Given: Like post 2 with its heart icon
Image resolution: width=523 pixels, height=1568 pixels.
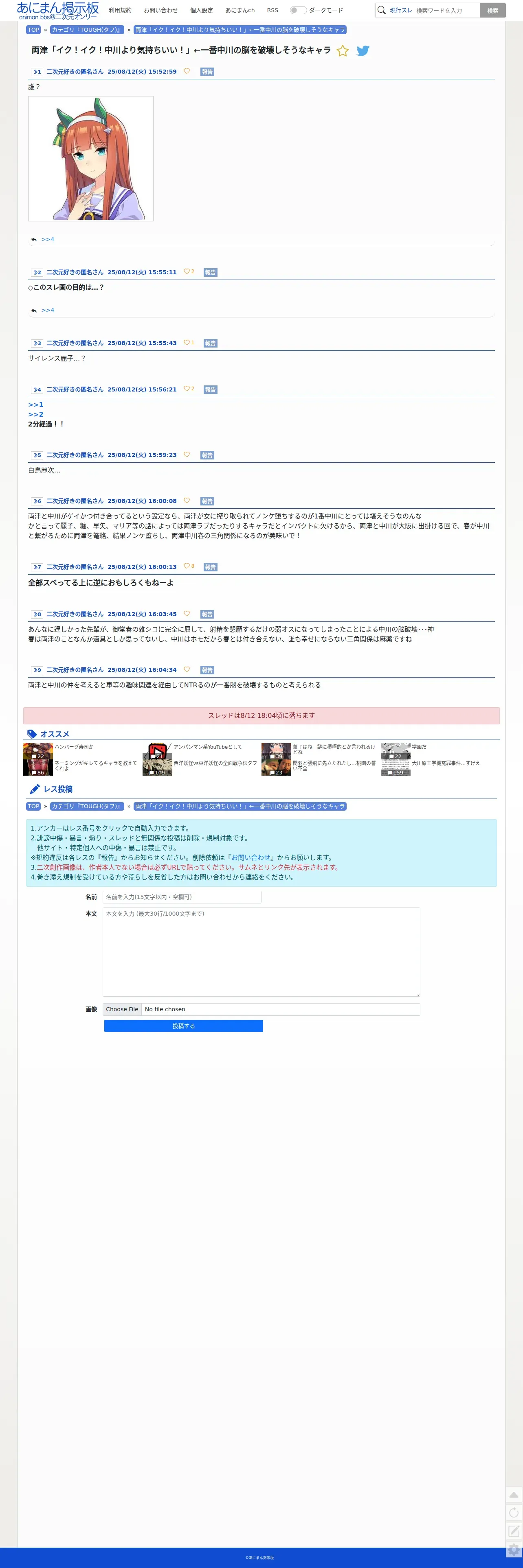Looking at the screenshot, I should [x=187, y=271].
